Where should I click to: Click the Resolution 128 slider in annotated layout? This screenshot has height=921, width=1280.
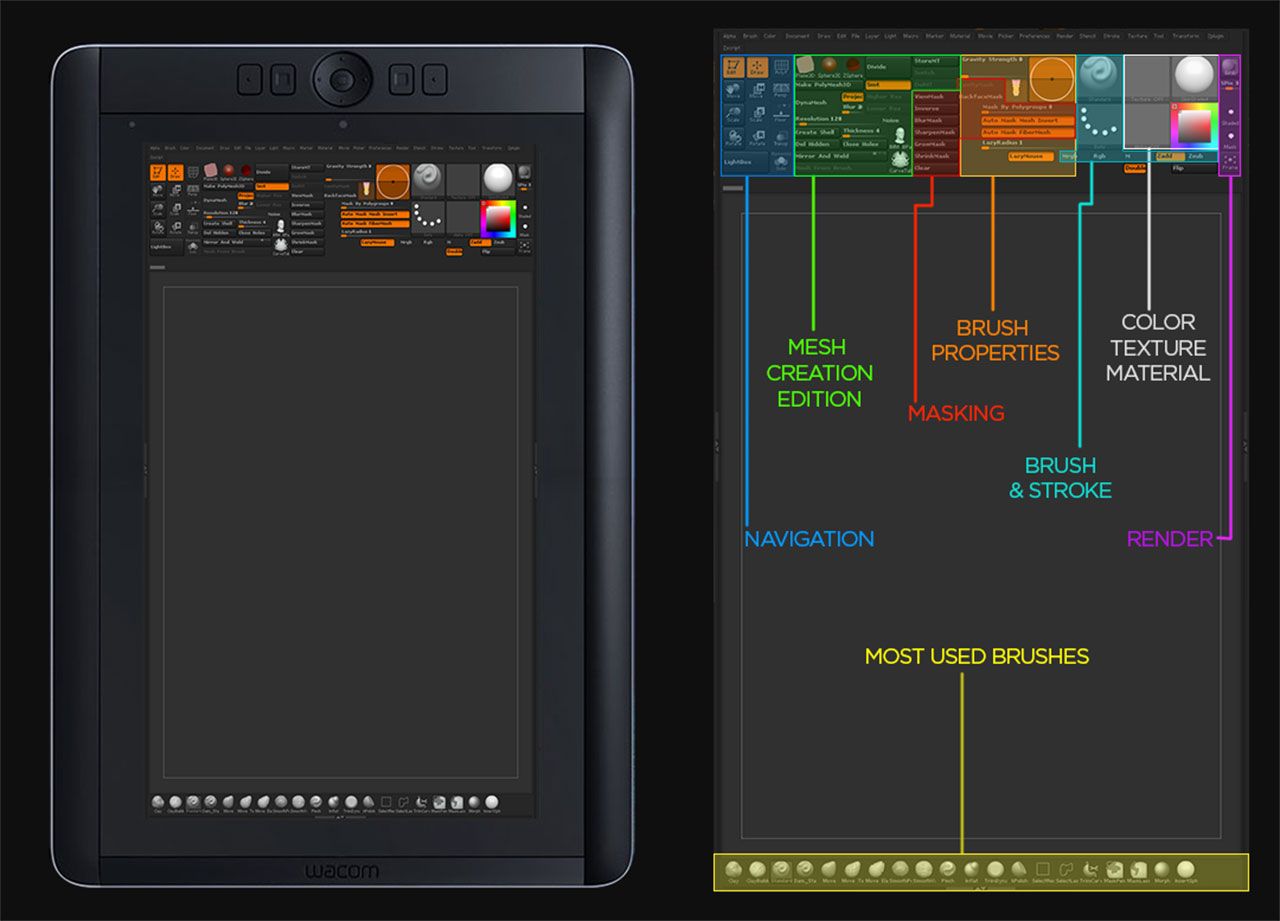pos(838,121)
